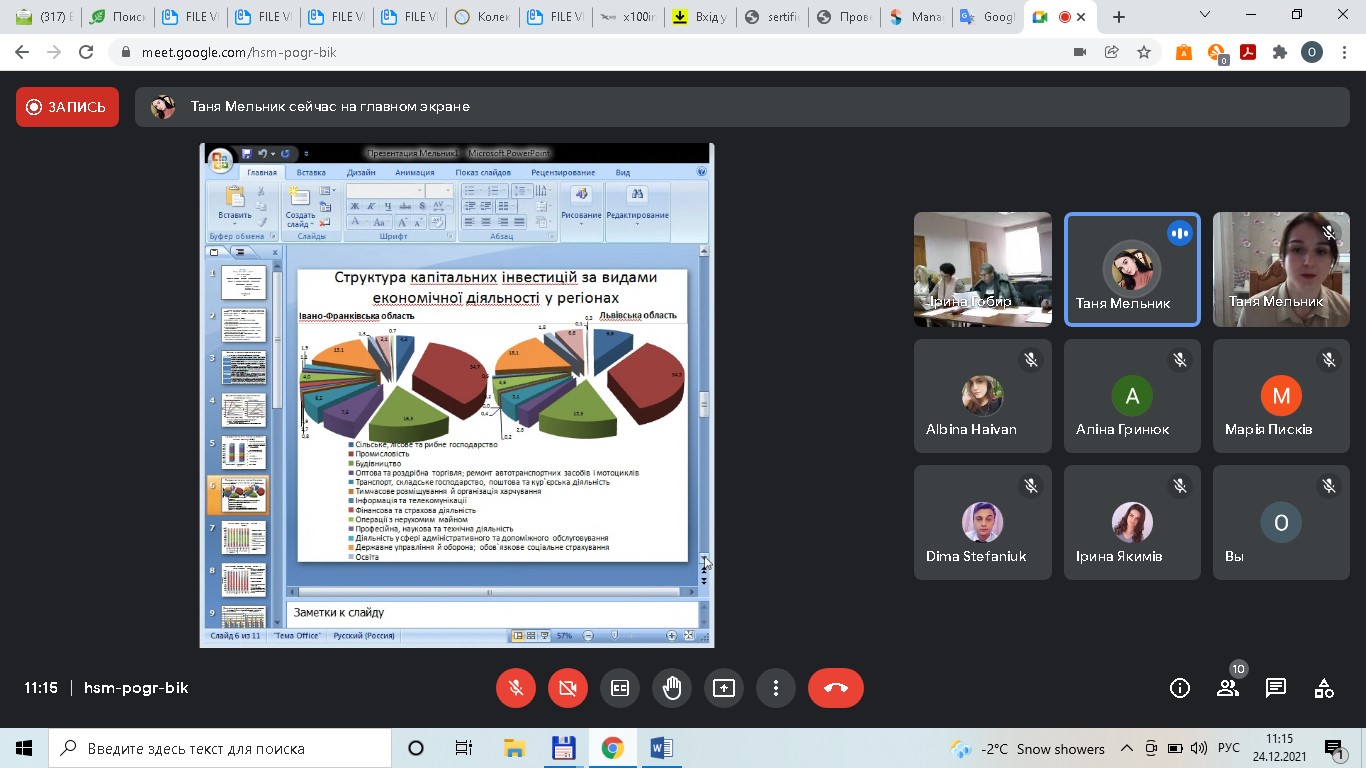Click the raise hand icon
Screen dimensions: 1366x768
tap(672, 688)
